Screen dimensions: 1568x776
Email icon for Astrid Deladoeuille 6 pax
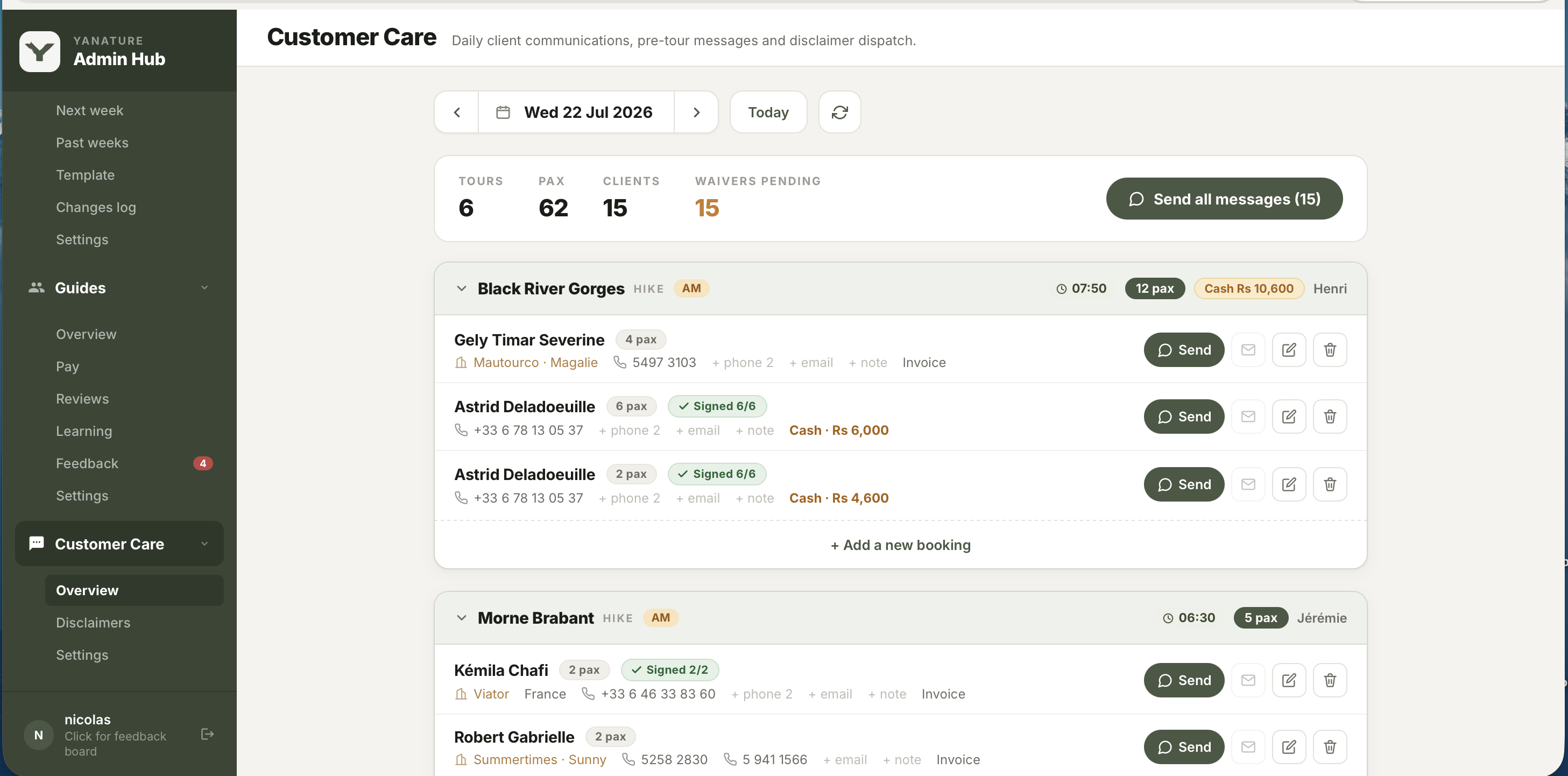[1248, 417]
